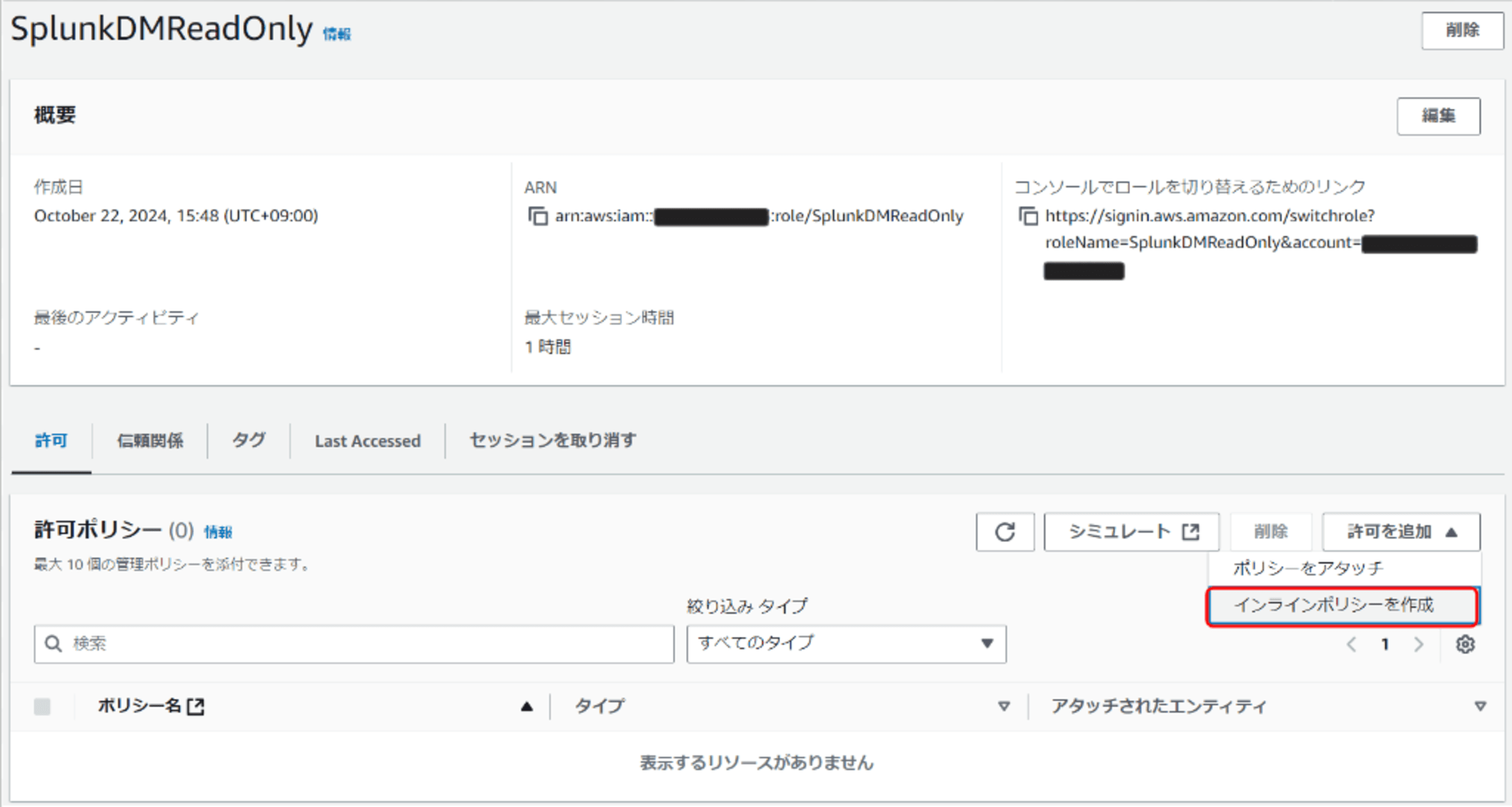Collapse the 許可を追加 dropdown menu
1512x807 pixels.
pyautogui.click(x=1401, y=532)
